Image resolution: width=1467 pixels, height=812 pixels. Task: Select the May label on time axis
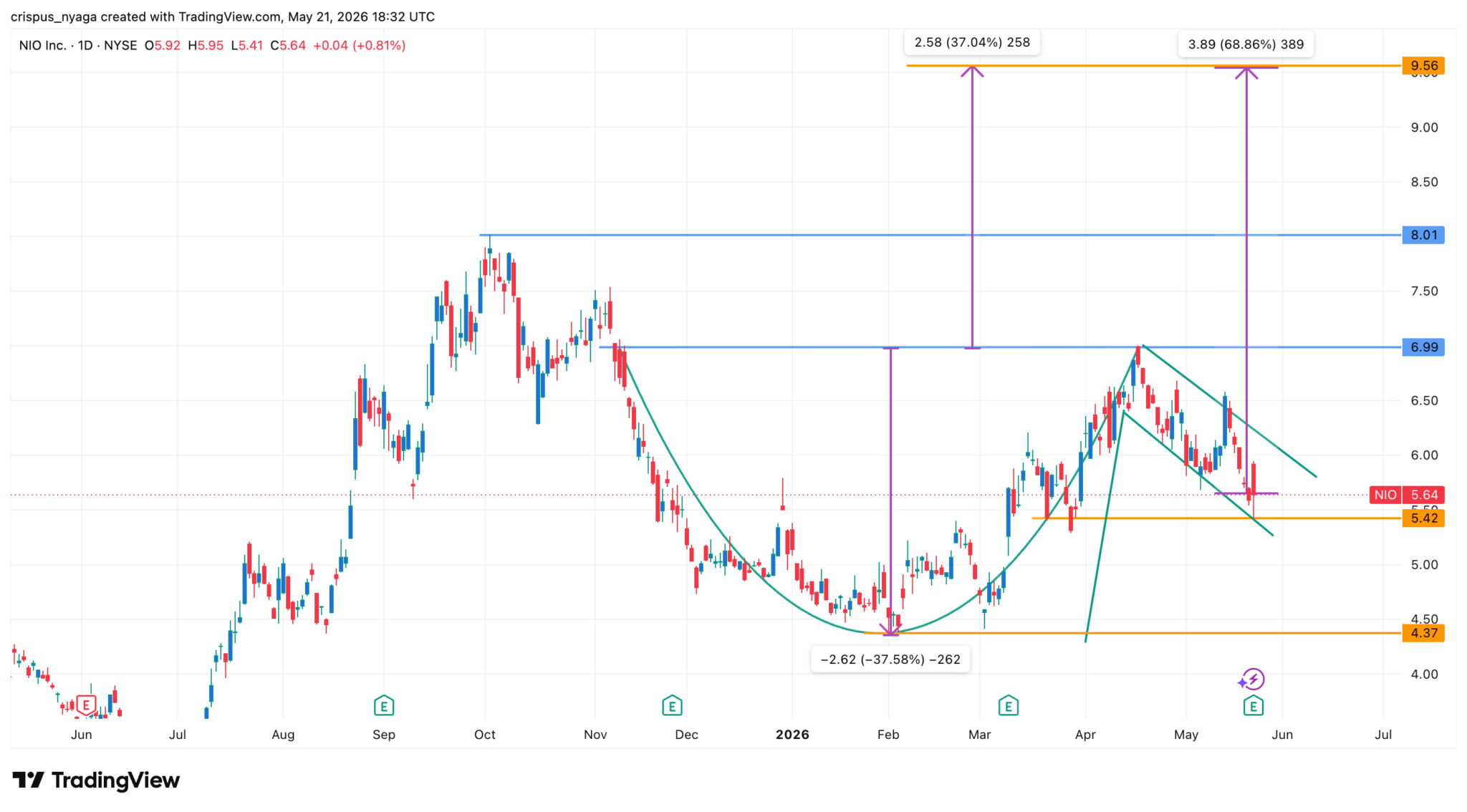point(1186,735)
